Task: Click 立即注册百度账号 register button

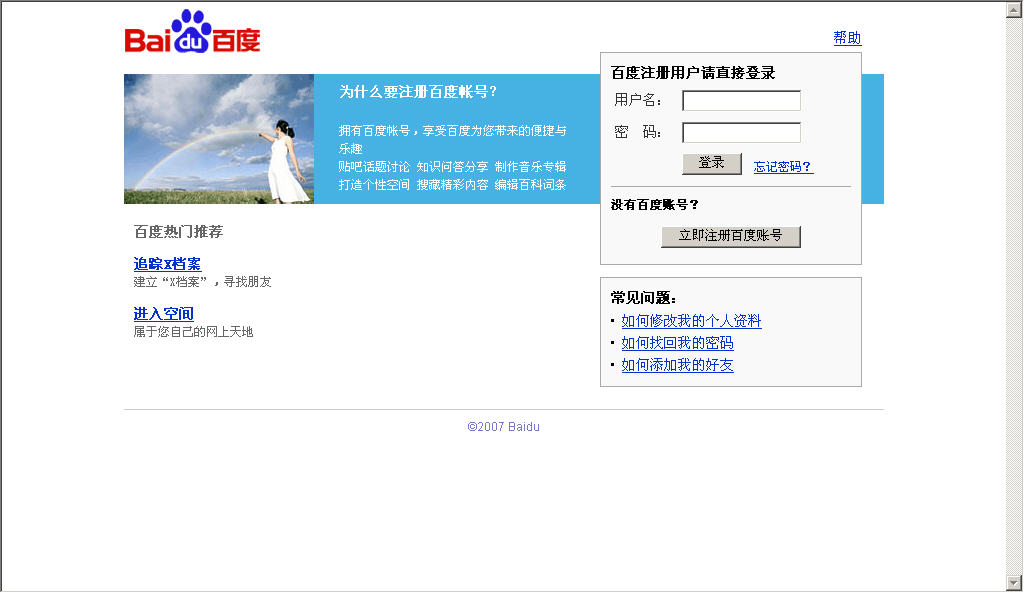Action: click(731, 236)
